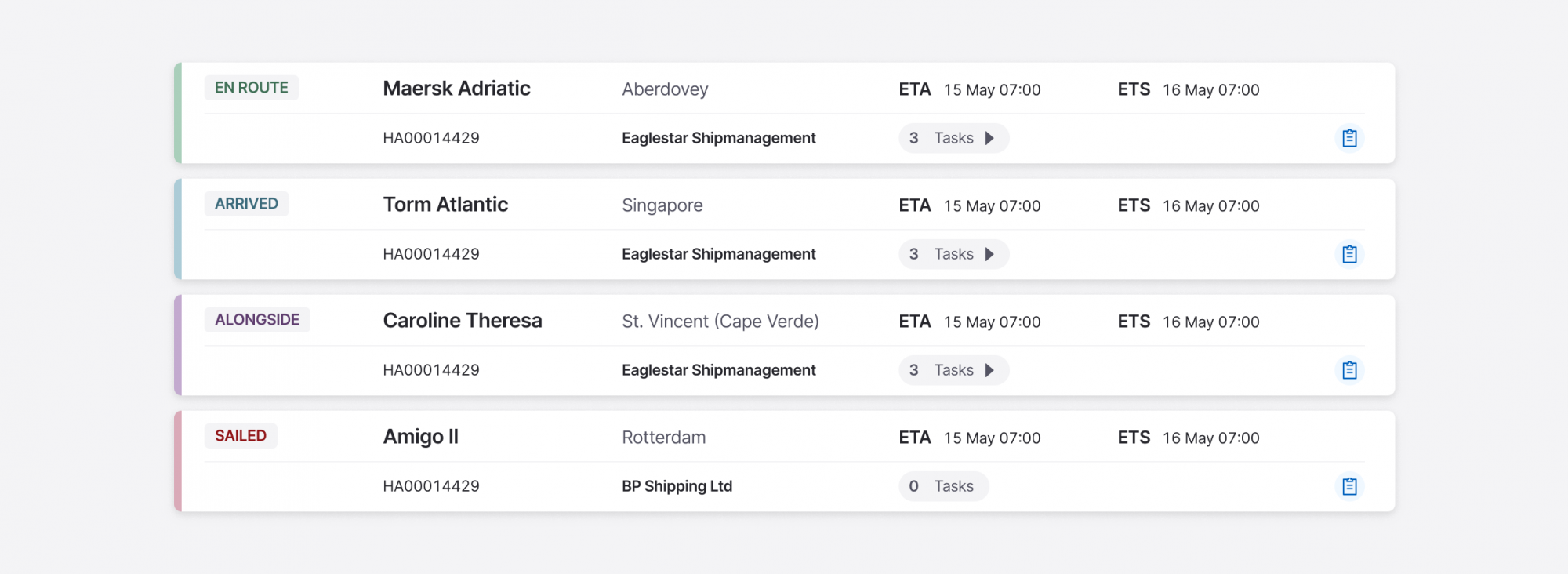Click the EN ROUTE status badge
This screenshot has width=1568, height=574.
[x=251, y=88]
